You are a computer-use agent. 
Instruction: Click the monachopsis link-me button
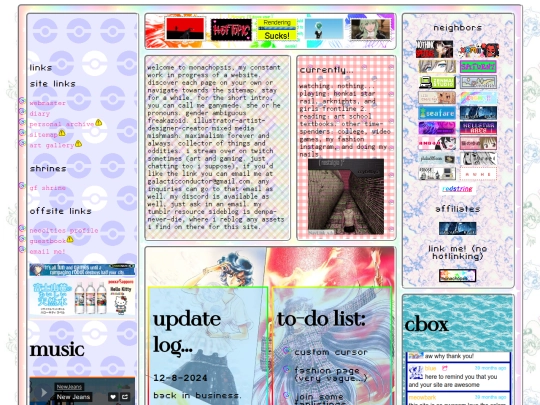[457, 276]
